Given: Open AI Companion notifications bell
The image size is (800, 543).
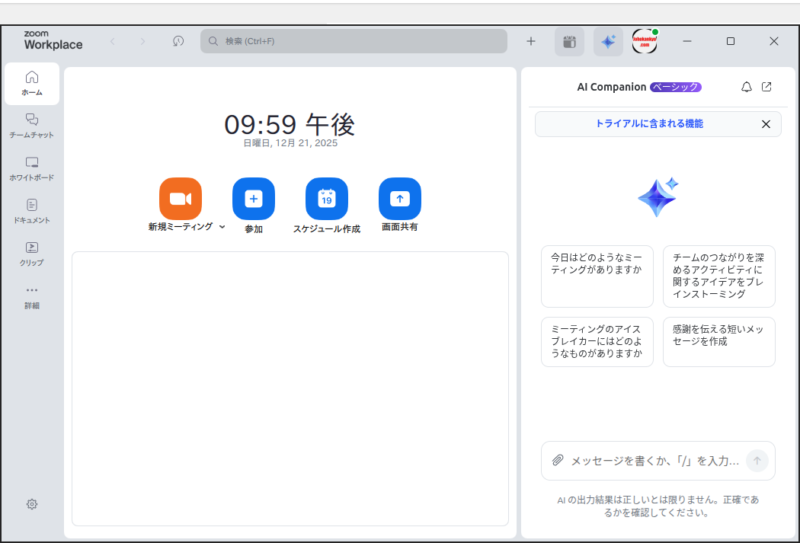Looking at the screenshot, I should click(746, 87).
